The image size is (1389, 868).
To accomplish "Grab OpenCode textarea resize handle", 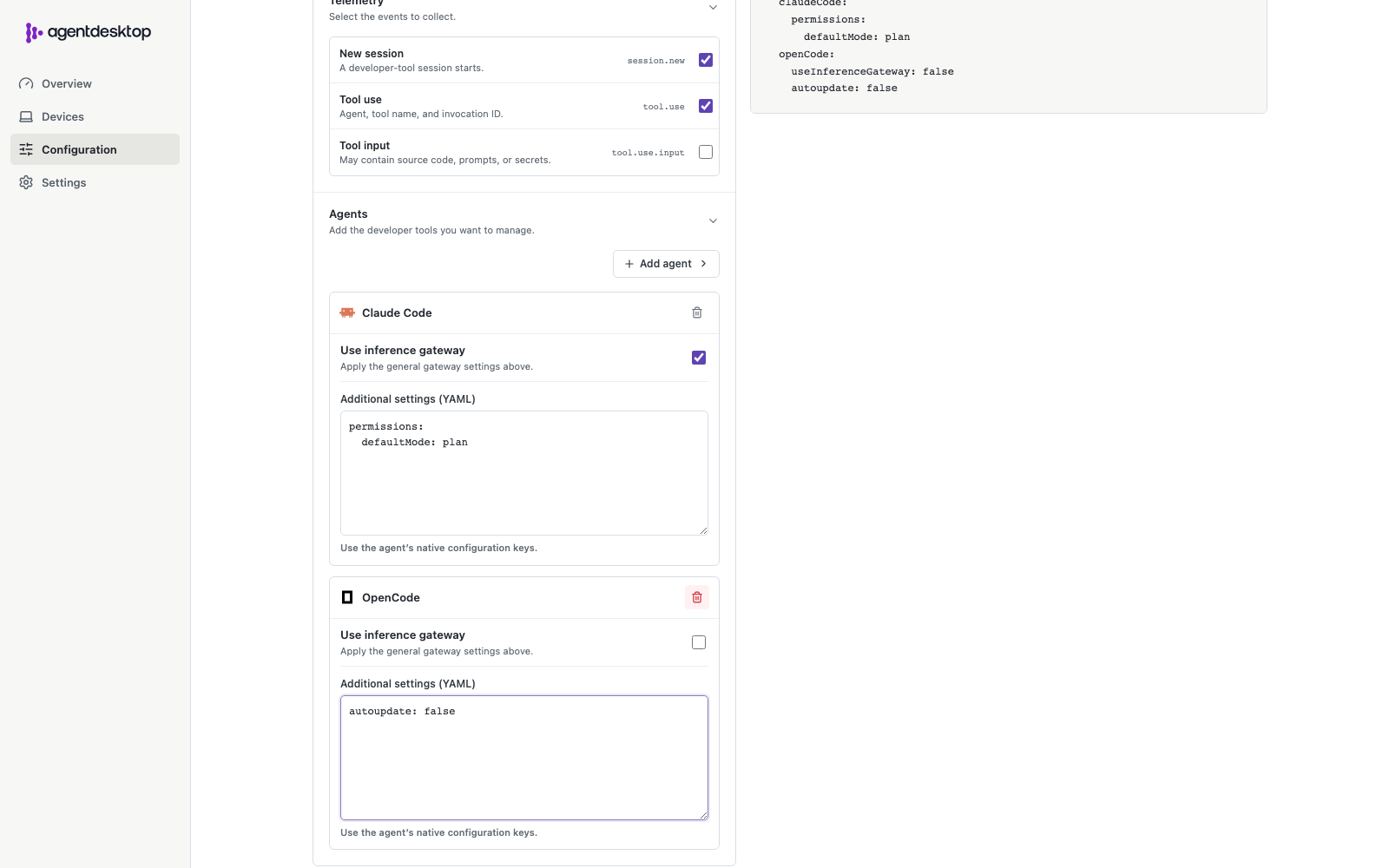I will point(703,815).
